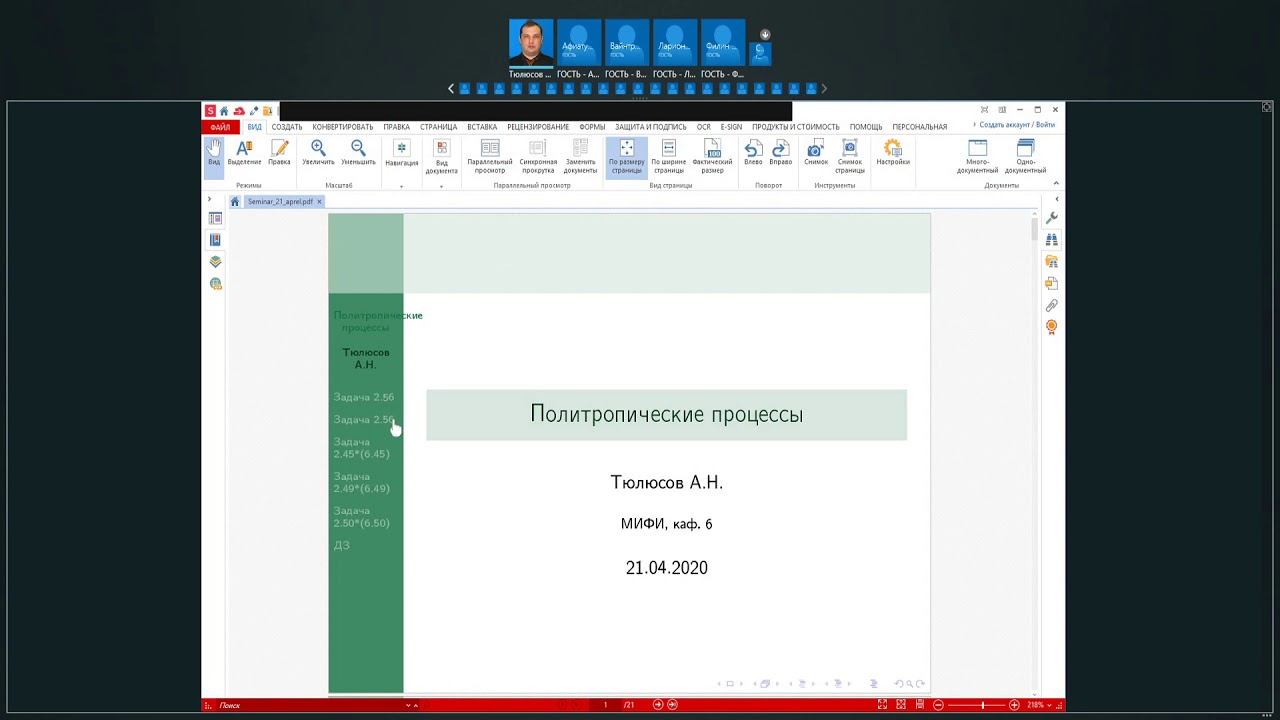
Task: Open the E-SIGN tab
Action: pyautogui.click(x=731, y=127)
